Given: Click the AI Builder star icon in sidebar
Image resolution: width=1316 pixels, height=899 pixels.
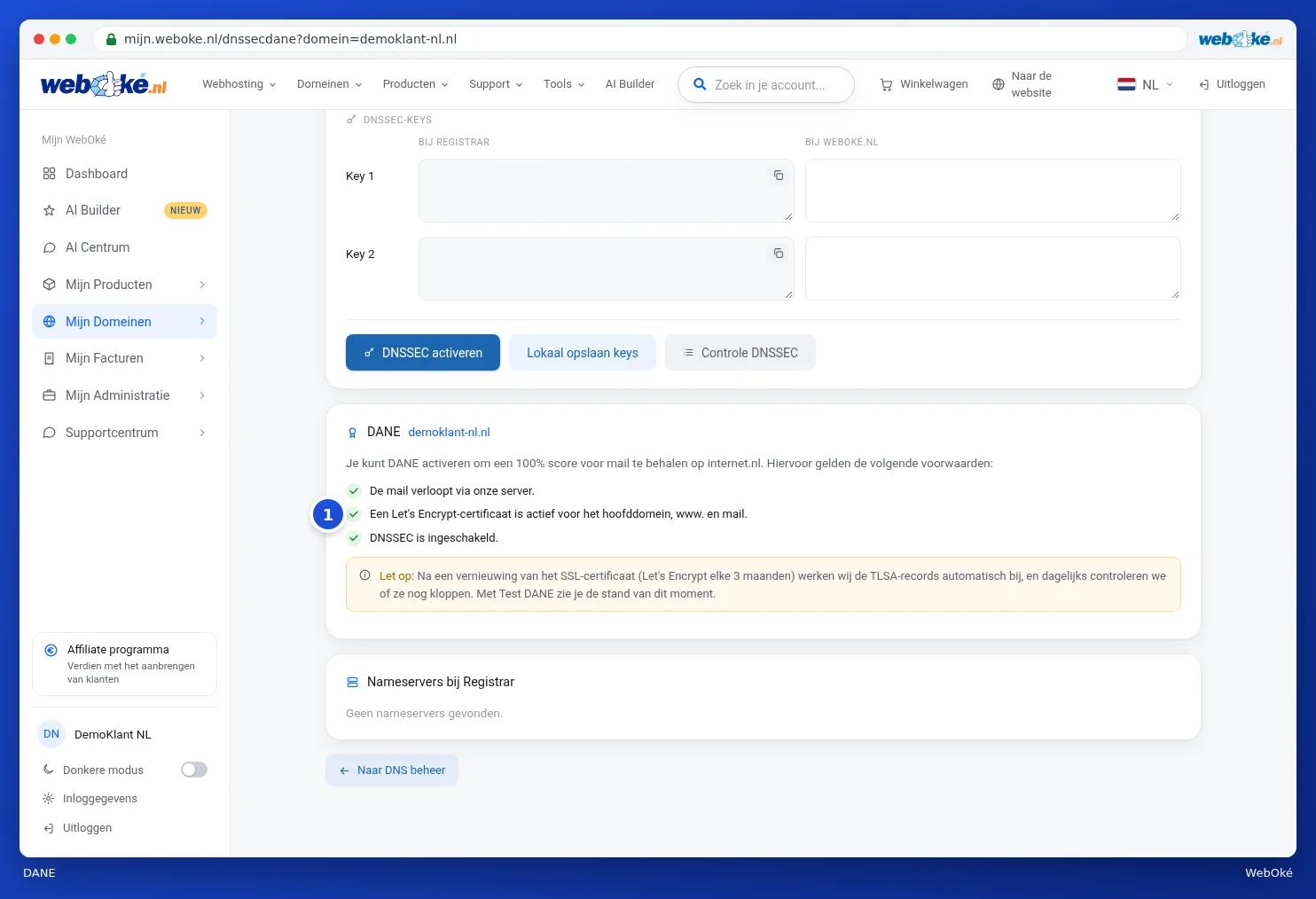Looking at the screenshot, I should pos(49,210).
